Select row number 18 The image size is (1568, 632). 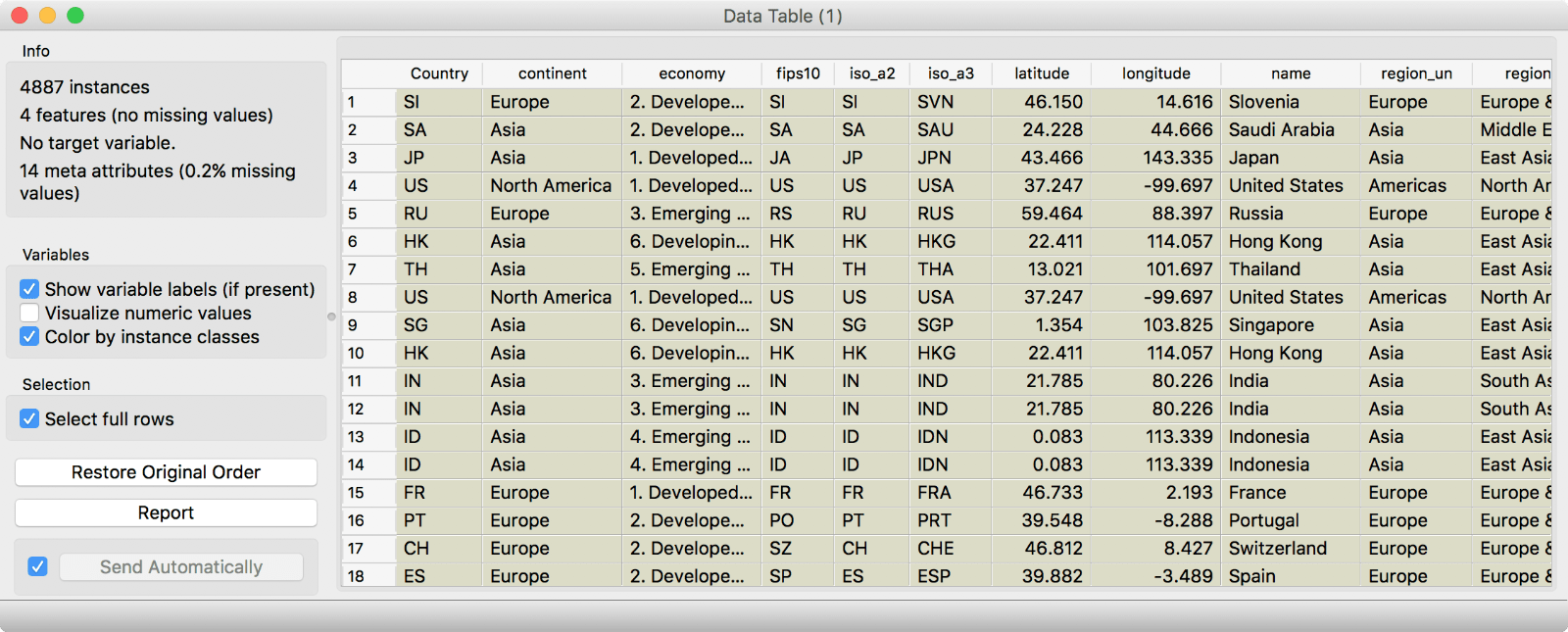tap(368, 576)
